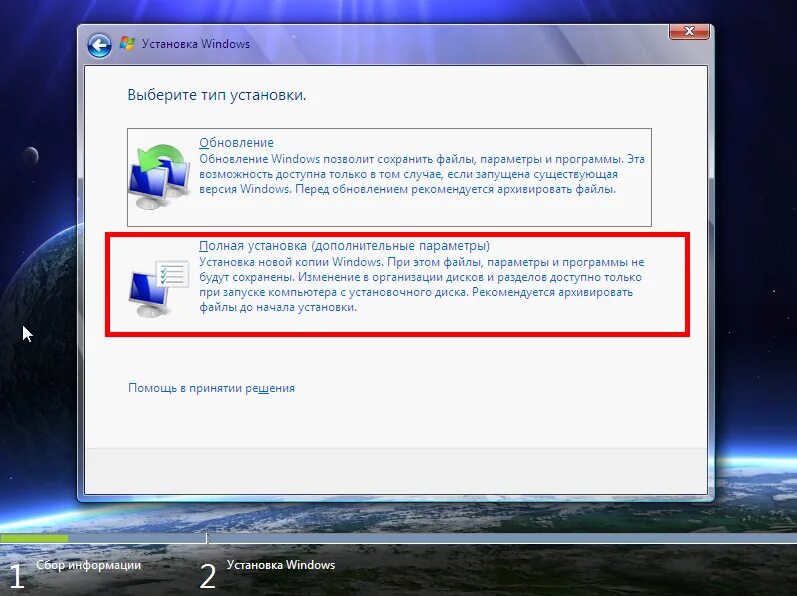The height and width of the screenshot is (596, 797).
Task: Choose Полная установка (дополнительные параметры)
Action: 344,246
